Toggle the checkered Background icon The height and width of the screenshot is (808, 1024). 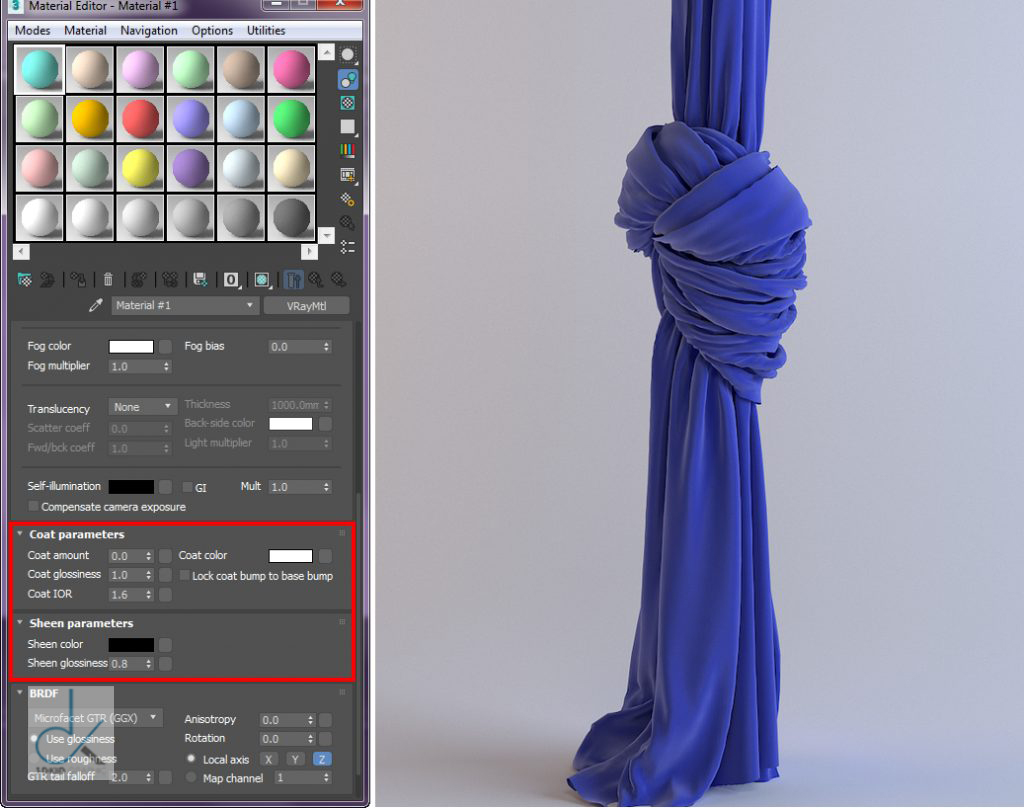click(x=348, y=103)
